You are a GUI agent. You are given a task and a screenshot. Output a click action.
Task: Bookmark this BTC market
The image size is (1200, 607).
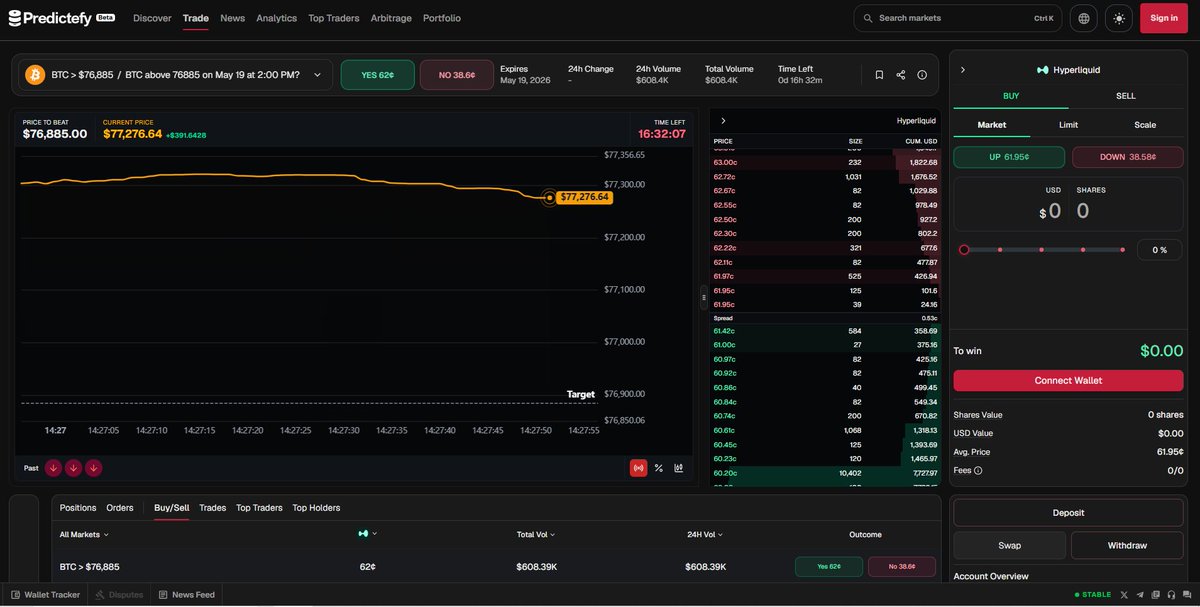(879, 75)
